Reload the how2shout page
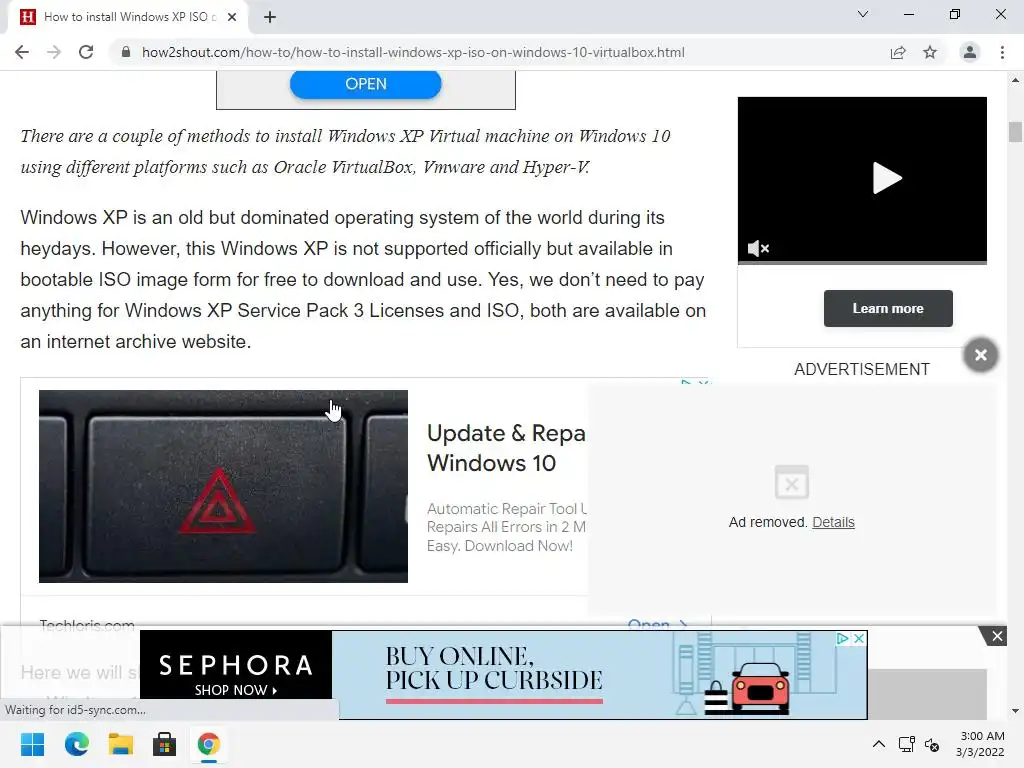Viewport: 1024px width, 768px height. tap(86, 52)
